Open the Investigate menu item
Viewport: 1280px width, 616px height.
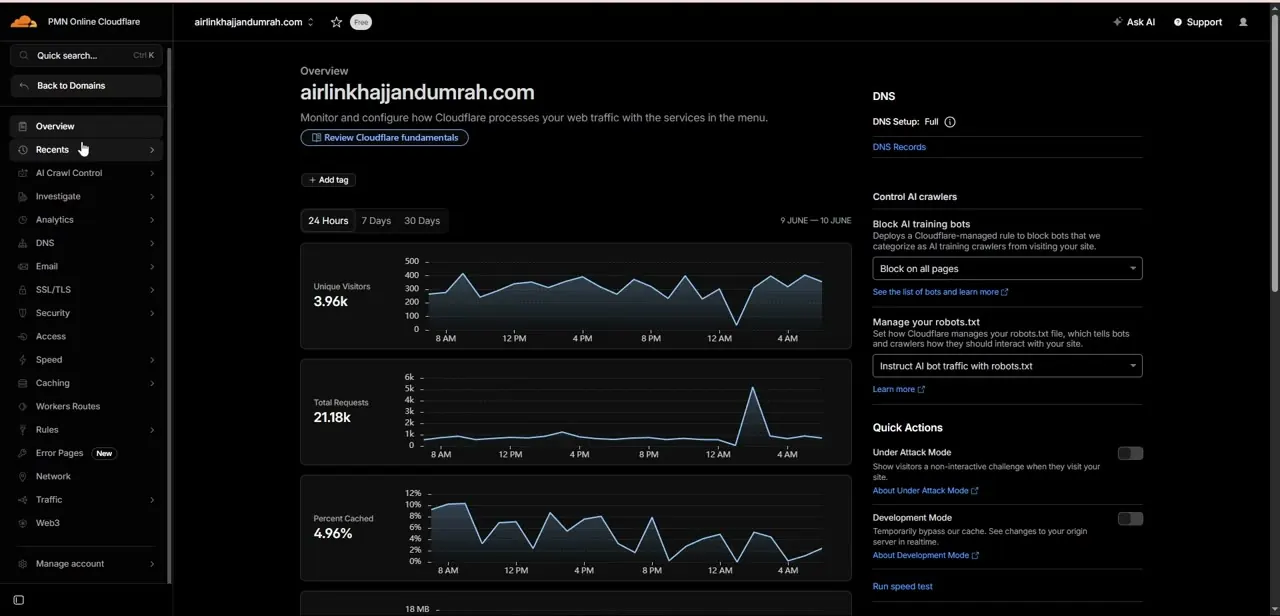click(x=86, y=196)
